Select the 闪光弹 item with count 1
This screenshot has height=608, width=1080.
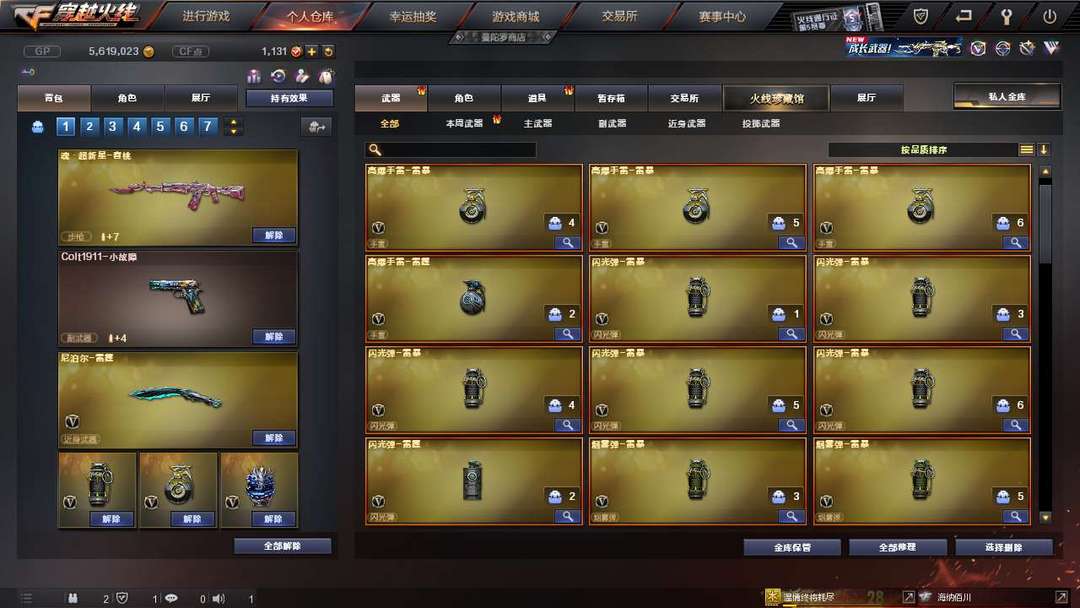697,298
